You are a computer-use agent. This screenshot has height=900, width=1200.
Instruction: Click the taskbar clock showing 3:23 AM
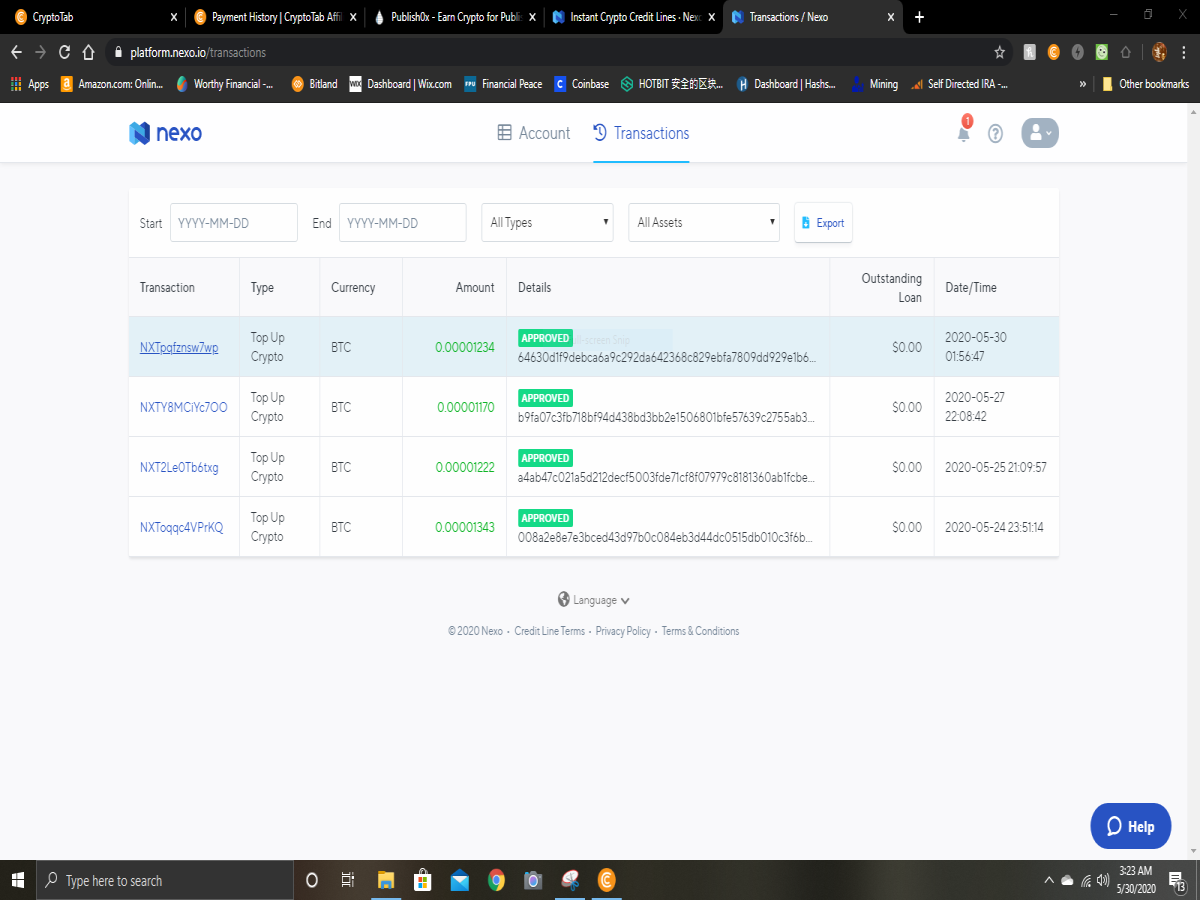[x=1134, y=880]
